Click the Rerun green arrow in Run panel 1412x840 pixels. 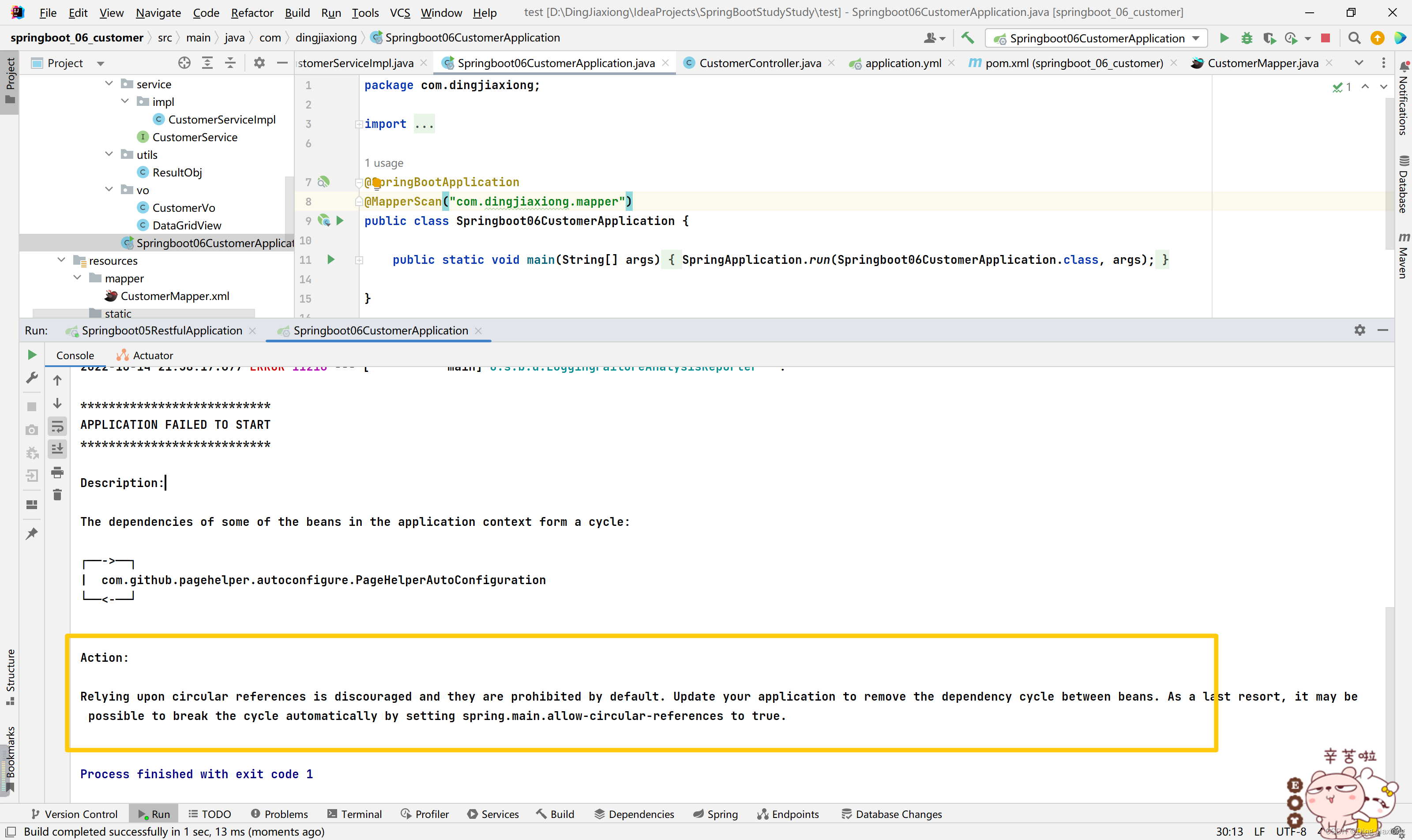pyautogui.click(x=32, y=355)
